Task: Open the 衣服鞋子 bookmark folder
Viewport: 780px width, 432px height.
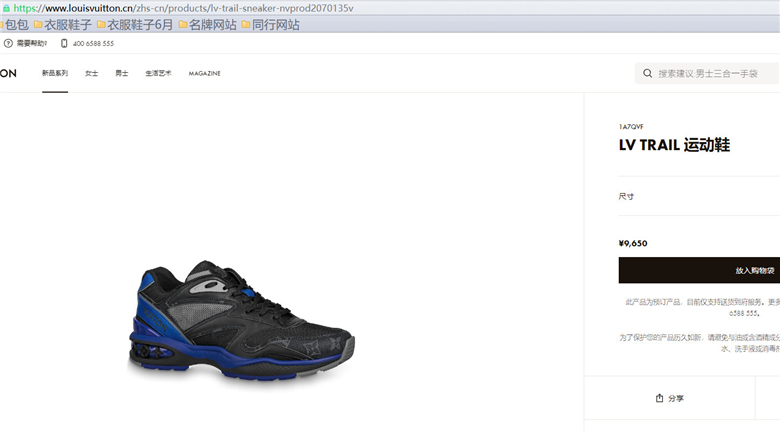Action: click(x=63, y=24)
